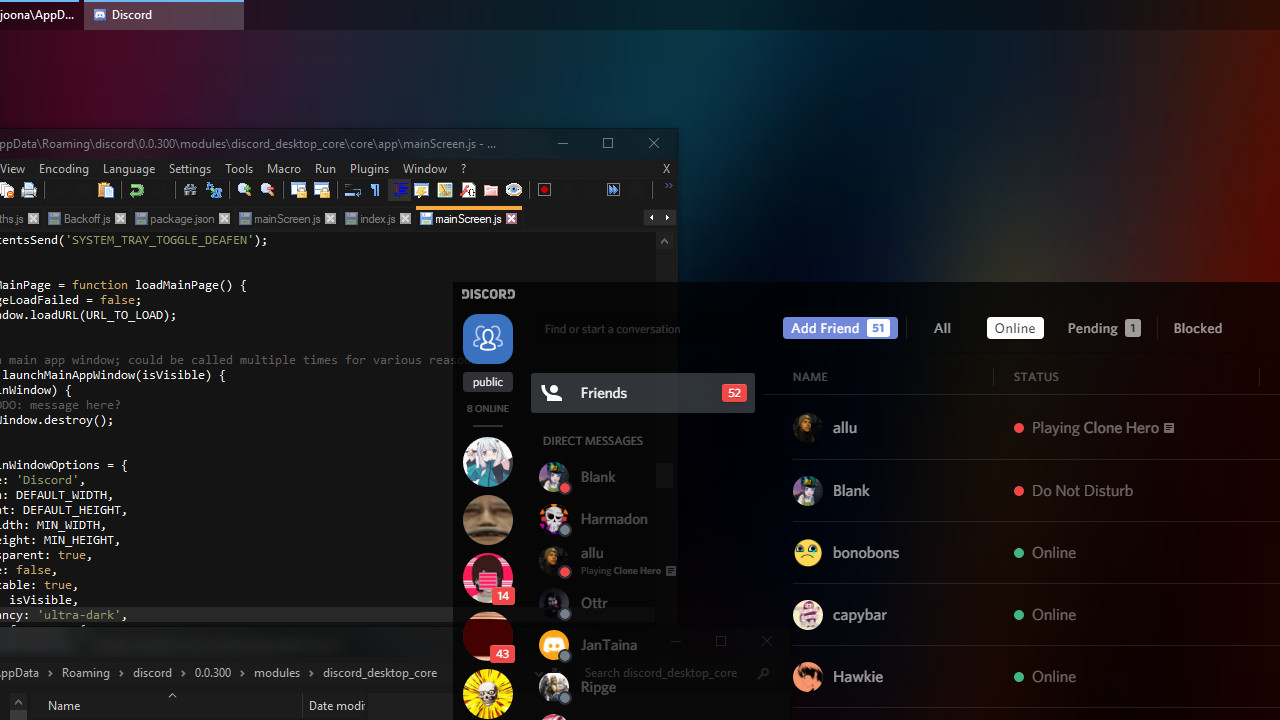Open the Macro menu
This screenshot has height=720, width=1280.
284,168
